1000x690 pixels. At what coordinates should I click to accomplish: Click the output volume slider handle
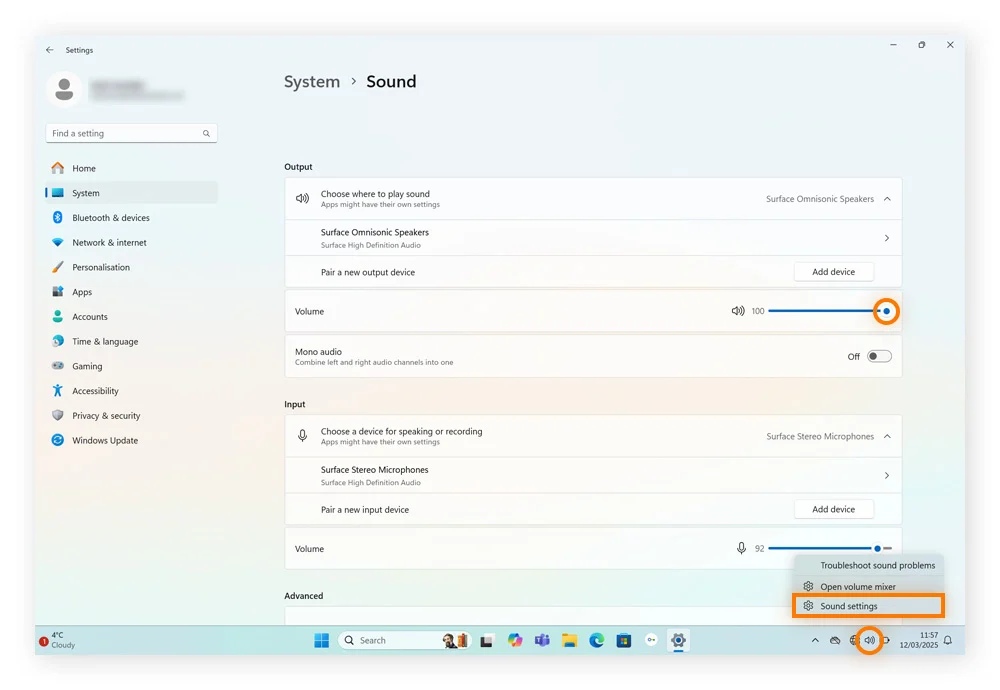point(886,311)
